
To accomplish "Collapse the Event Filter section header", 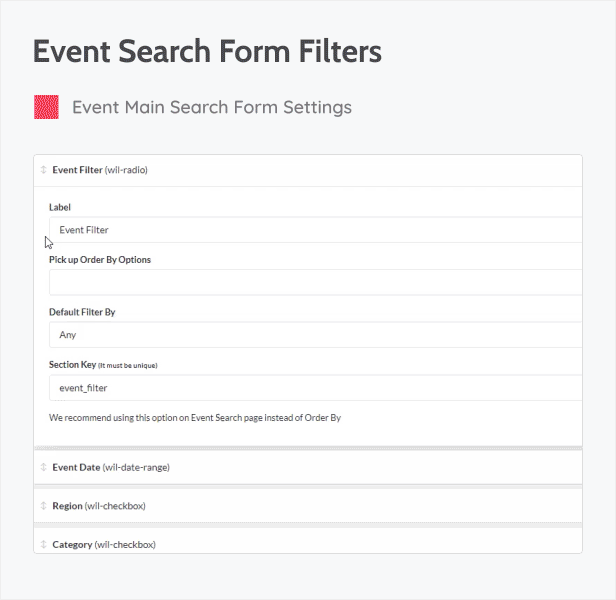I will tap(300, 170).
